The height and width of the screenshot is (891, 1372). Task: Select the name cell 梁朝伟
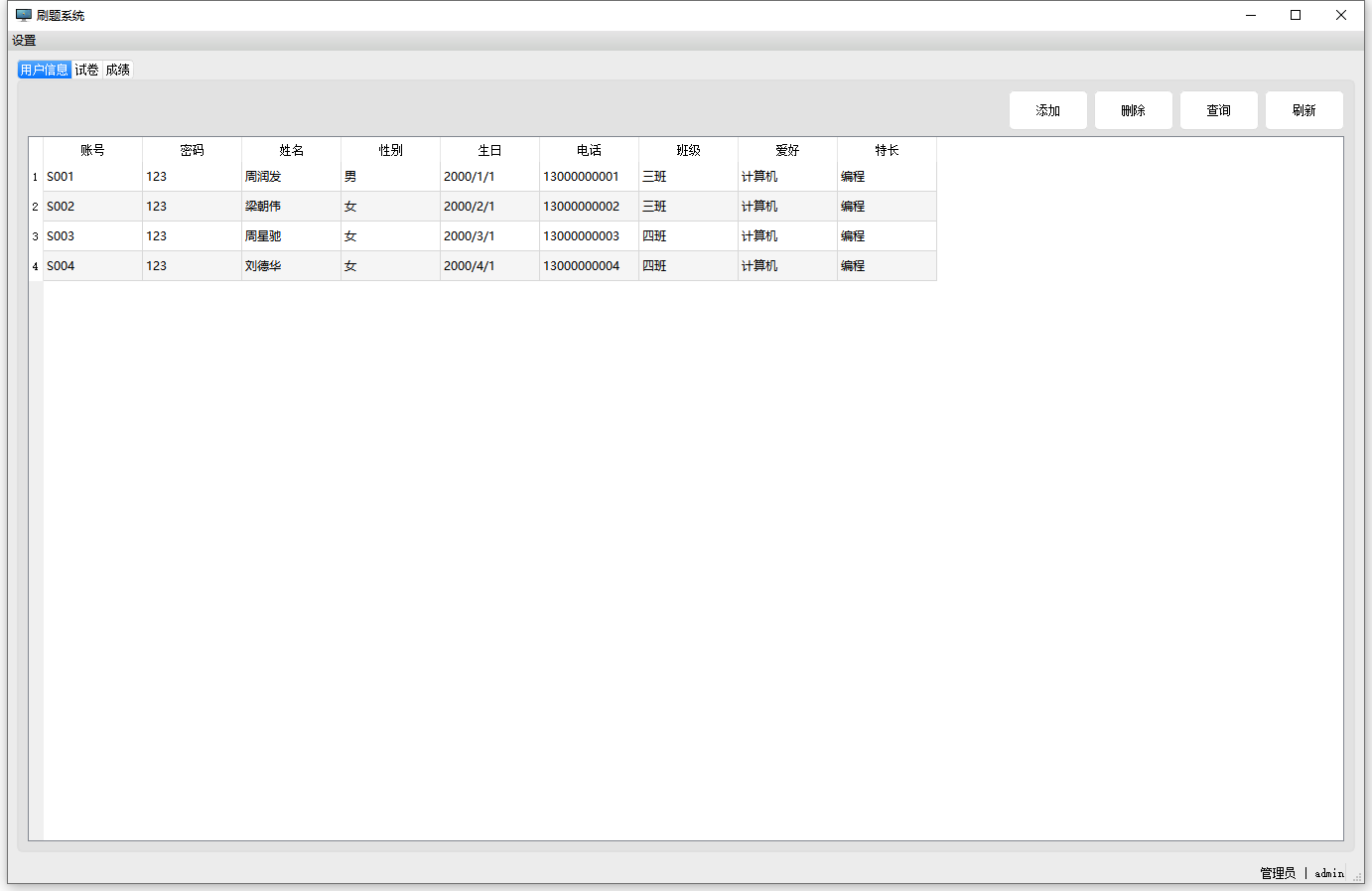[x=291, y=207]
